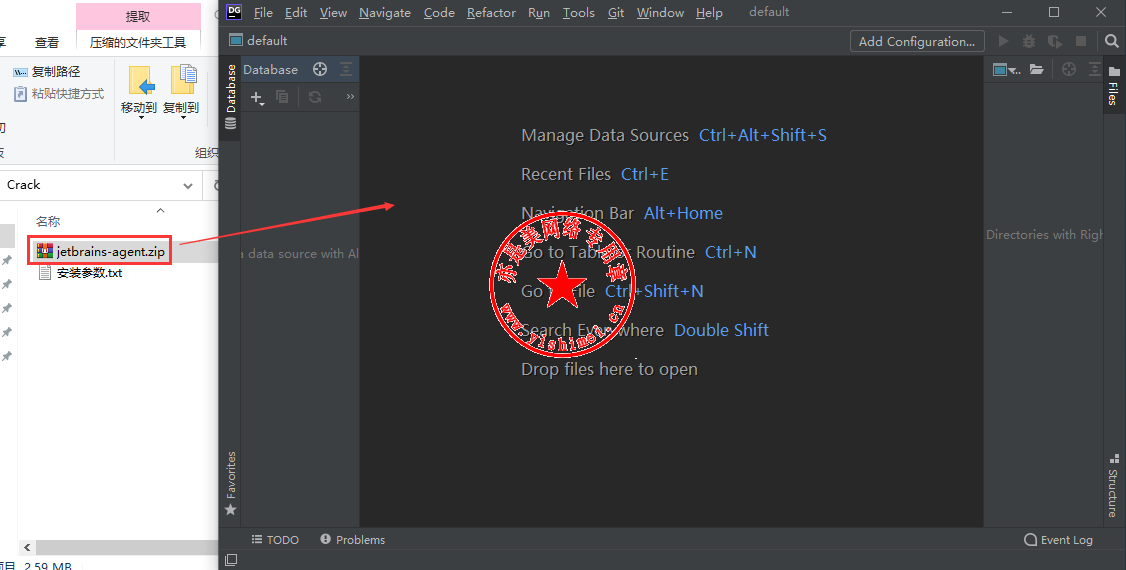This screenshot has width=1126, height=570.
Task: Click the DataGrip DG logo icon
Action: click(x=234, y=11)
